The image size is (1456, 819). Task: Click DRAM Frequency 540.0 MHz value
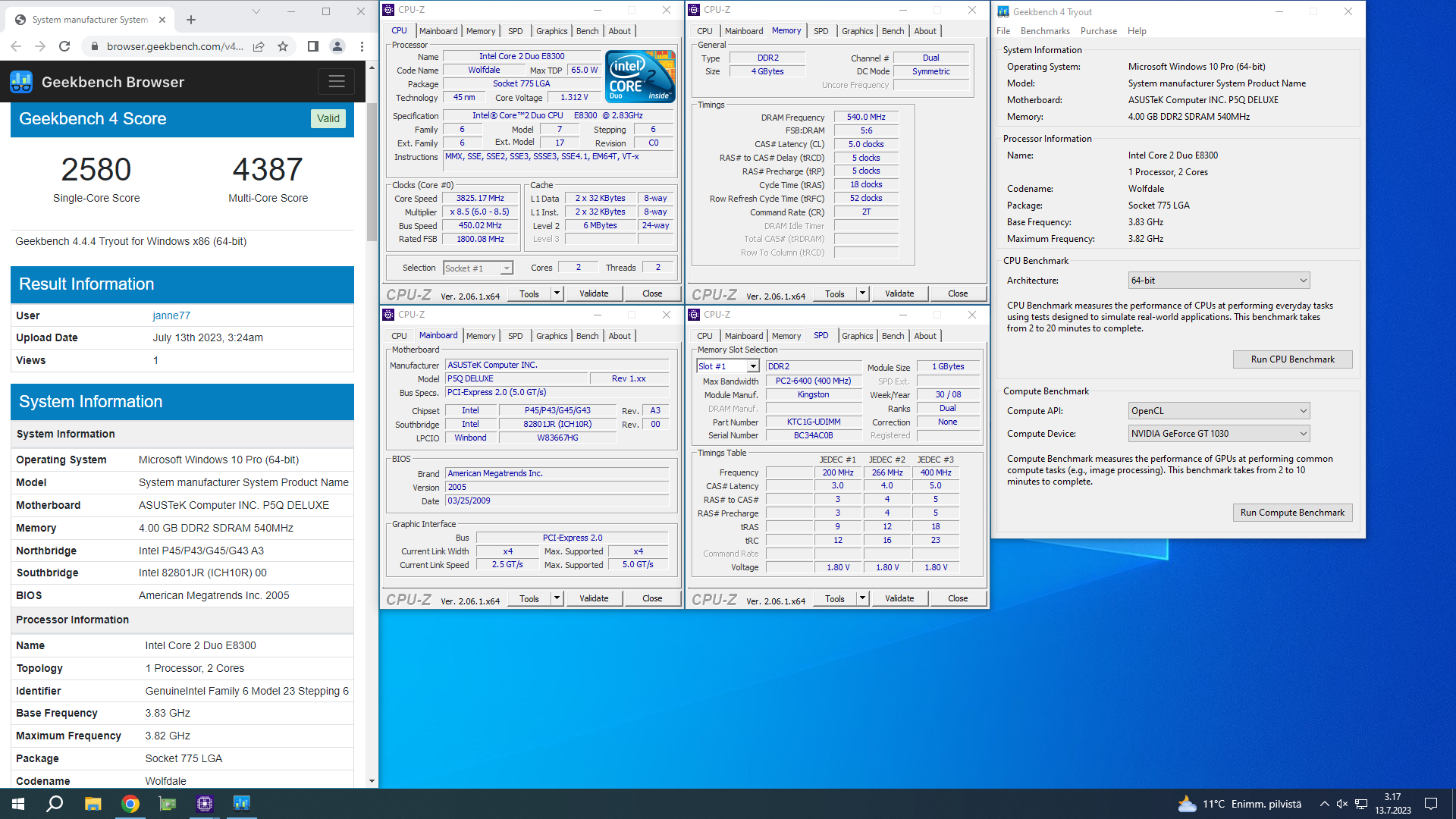click(x=866, y=117)
